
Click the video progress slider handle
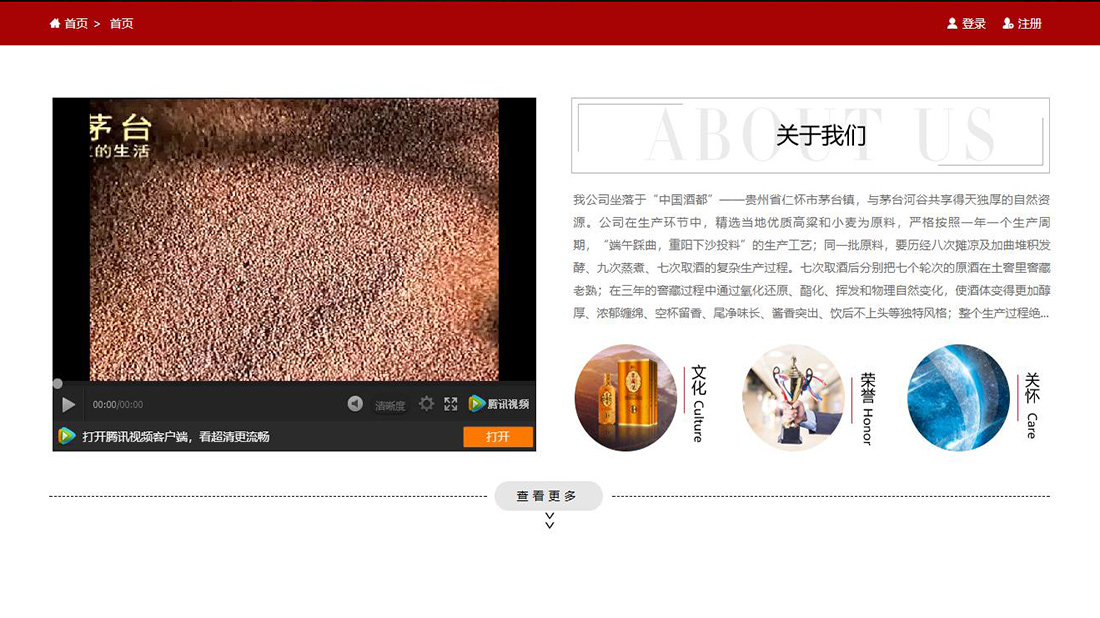[x=58, y=384]
